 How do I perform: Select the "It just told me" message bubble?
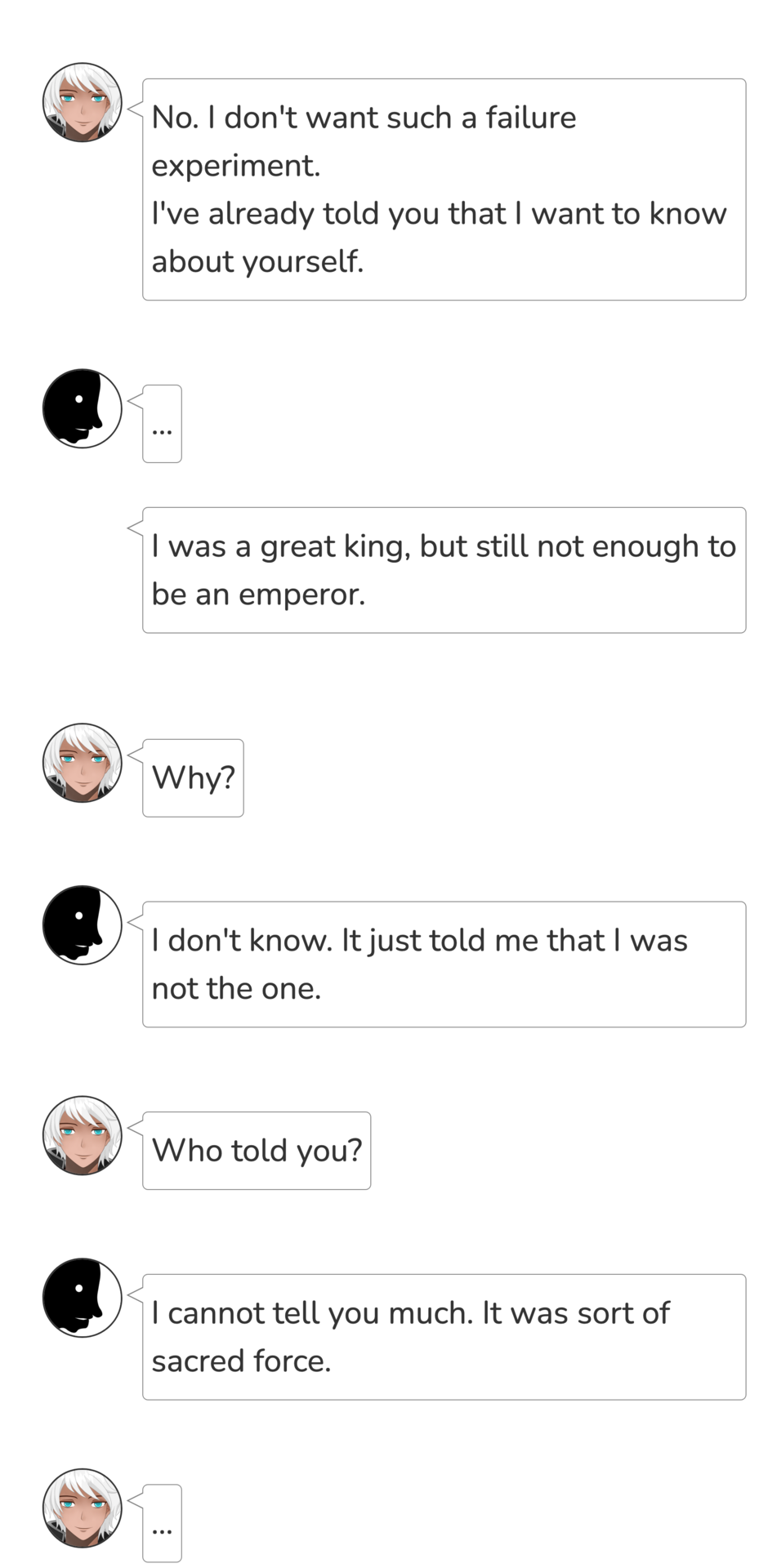(444, 964)
